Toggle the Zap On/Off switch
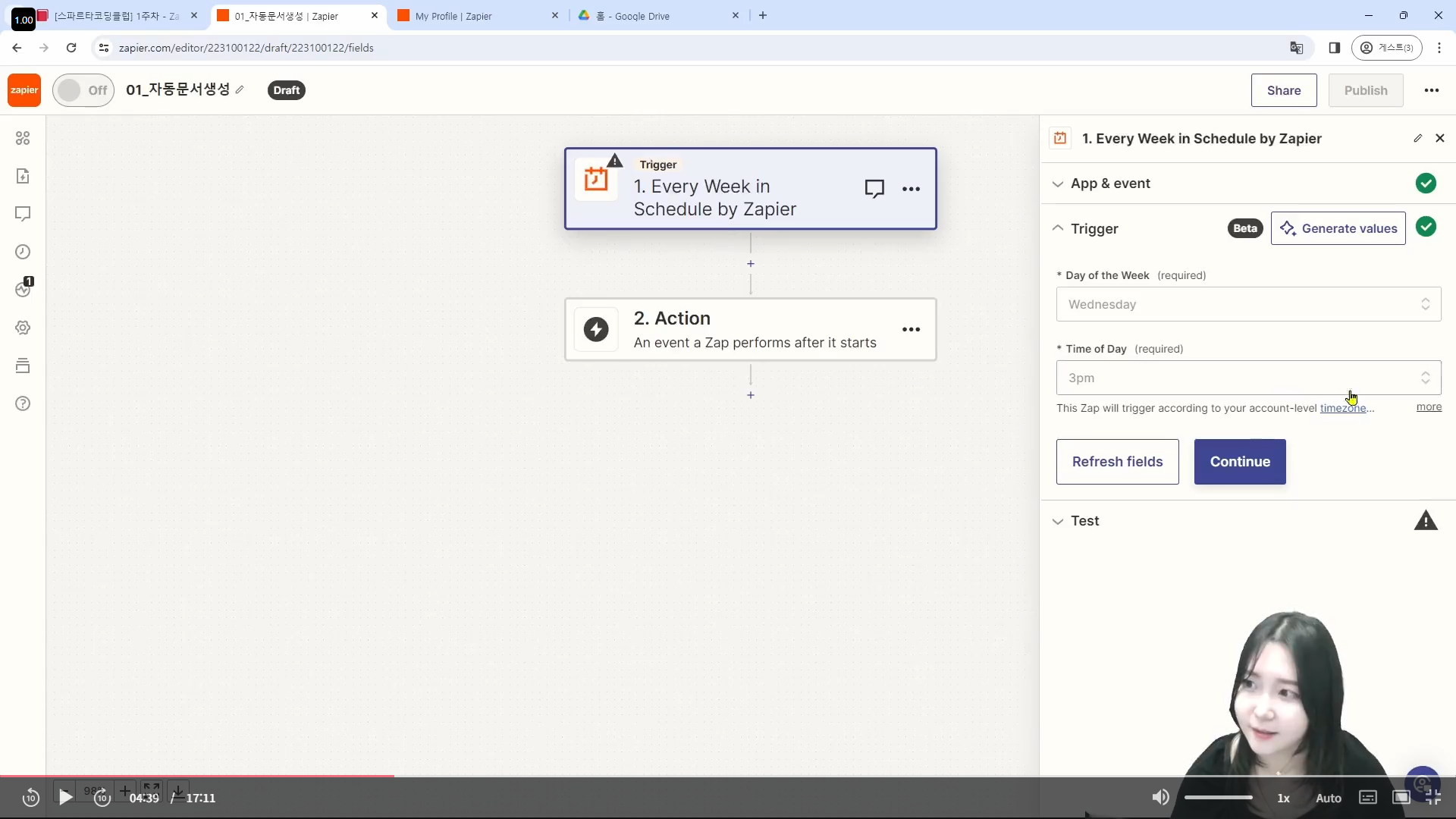 (x=83, y=90)
